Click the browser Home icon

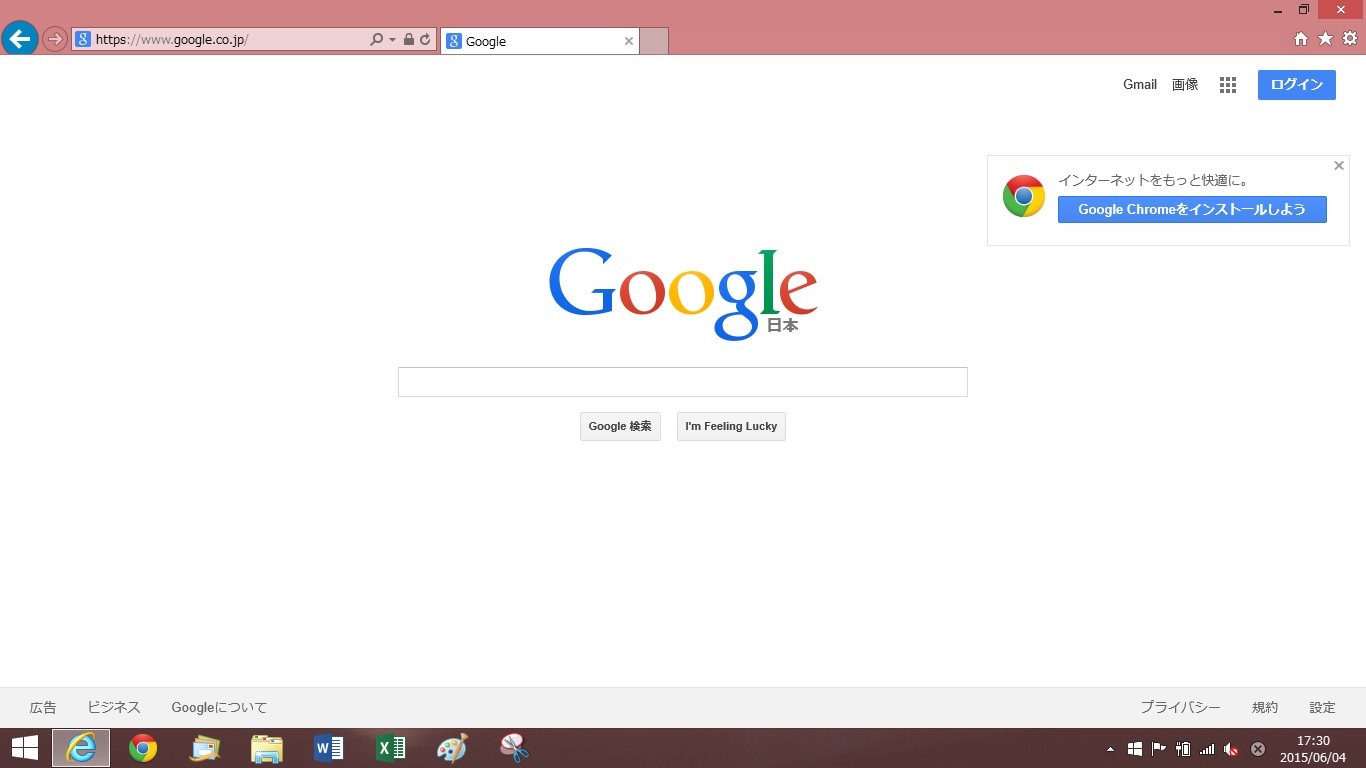(1301, 39)
